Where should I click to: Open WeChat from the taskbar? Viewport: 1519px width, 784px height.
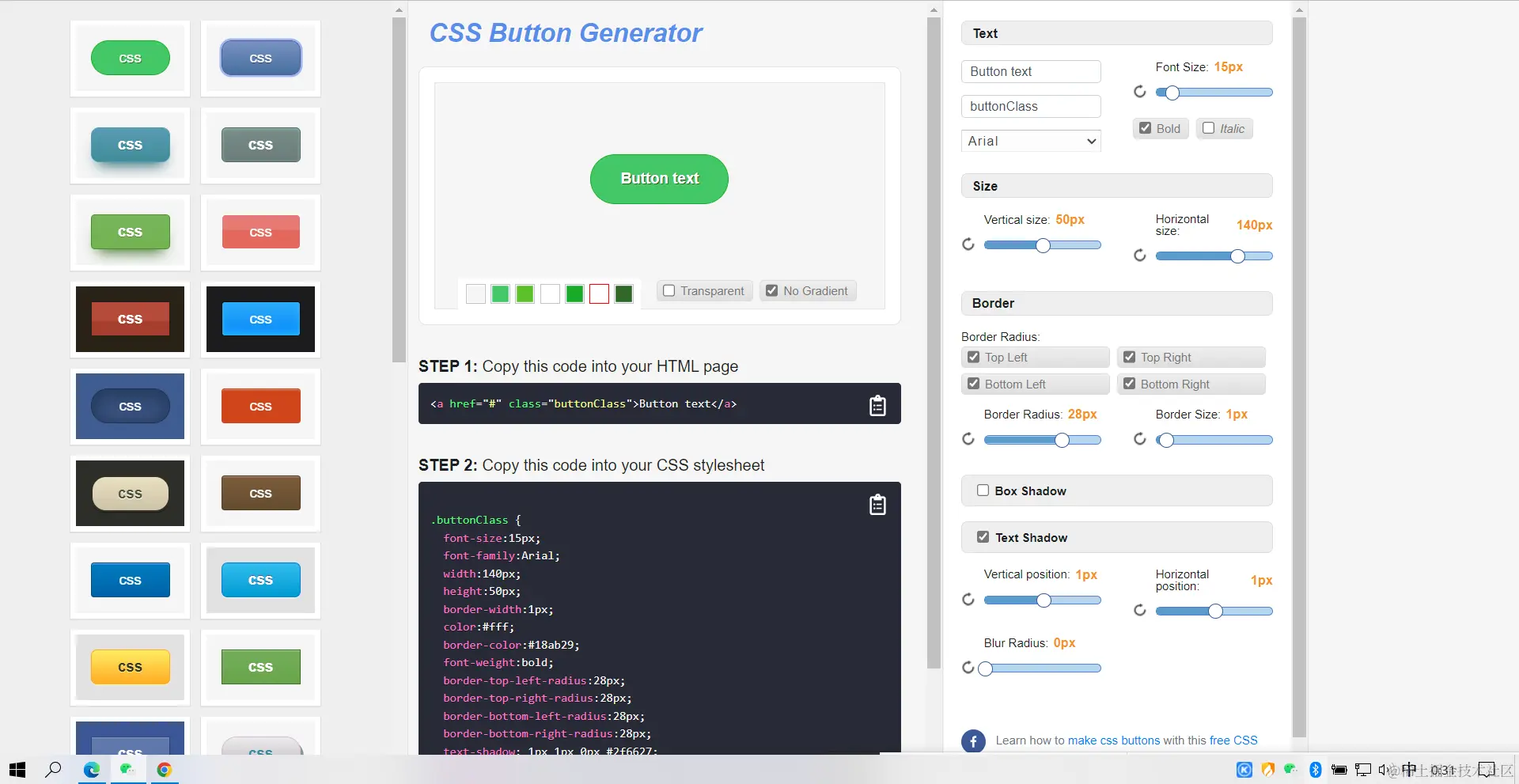[127, 769]
